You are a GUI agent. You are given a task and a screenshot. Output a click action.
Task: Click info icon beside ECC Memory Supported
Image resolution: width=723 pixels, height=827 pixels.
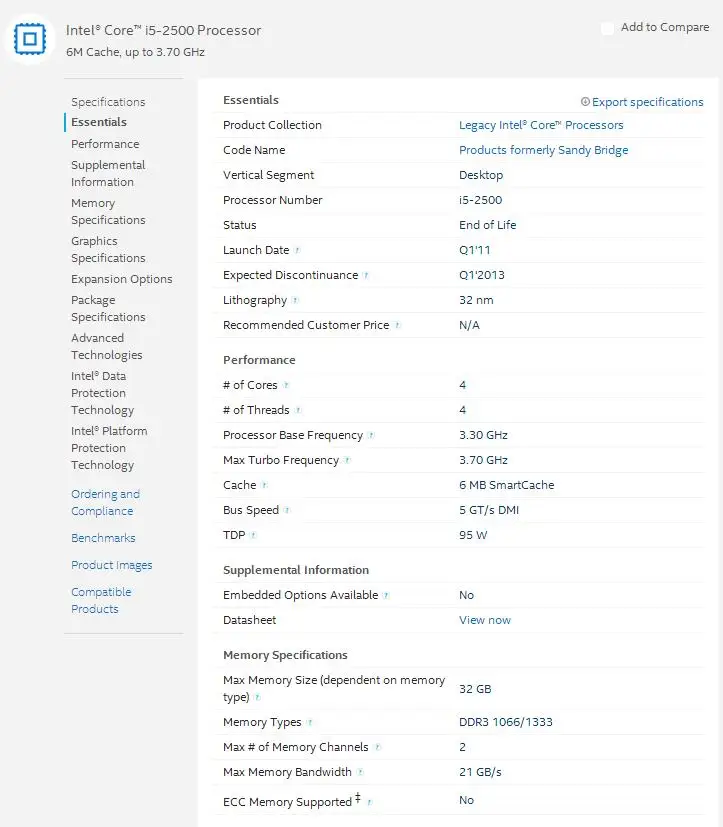pos(369,802)
